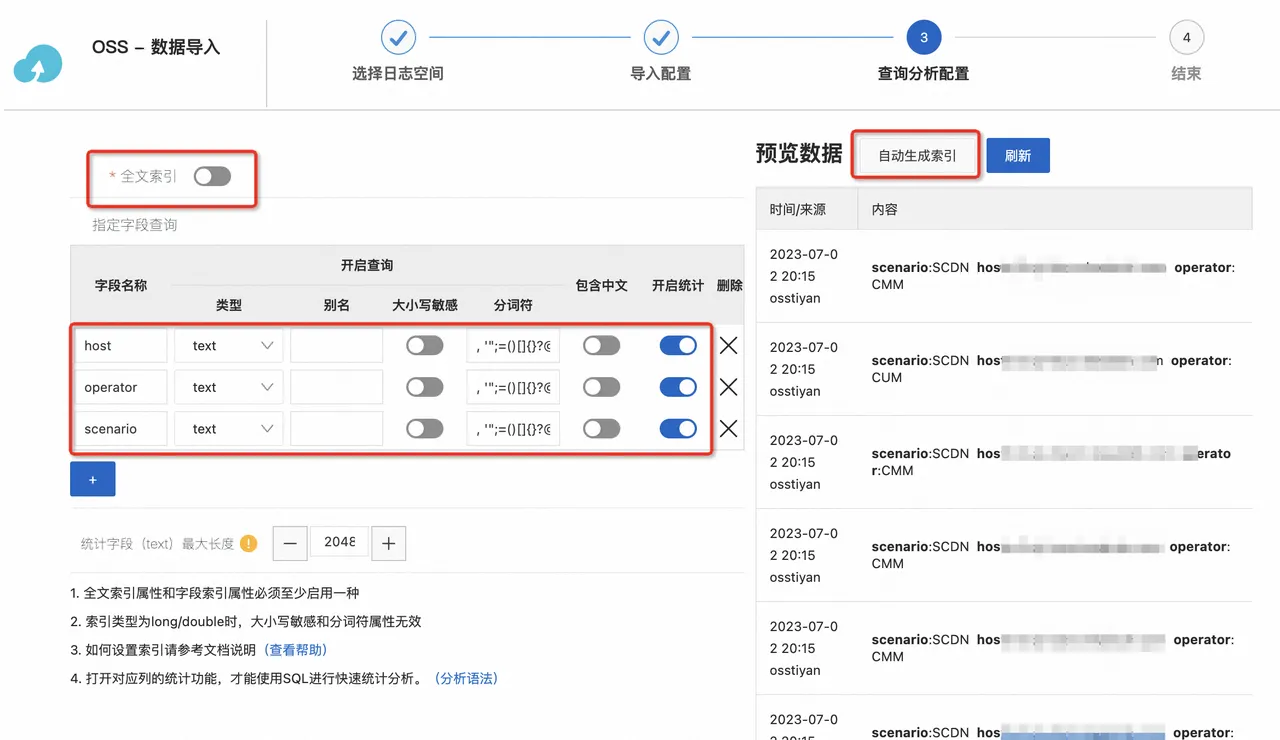Disable 开启统计 for the host field
Screen dimensions: 1280x740
(678, 346)
